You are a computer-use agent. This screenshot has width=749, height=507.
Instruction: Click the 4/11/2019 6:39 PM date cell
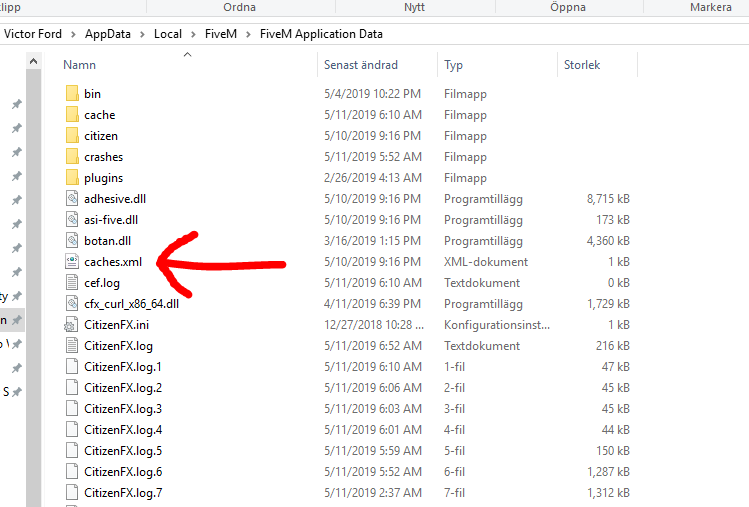373,304
